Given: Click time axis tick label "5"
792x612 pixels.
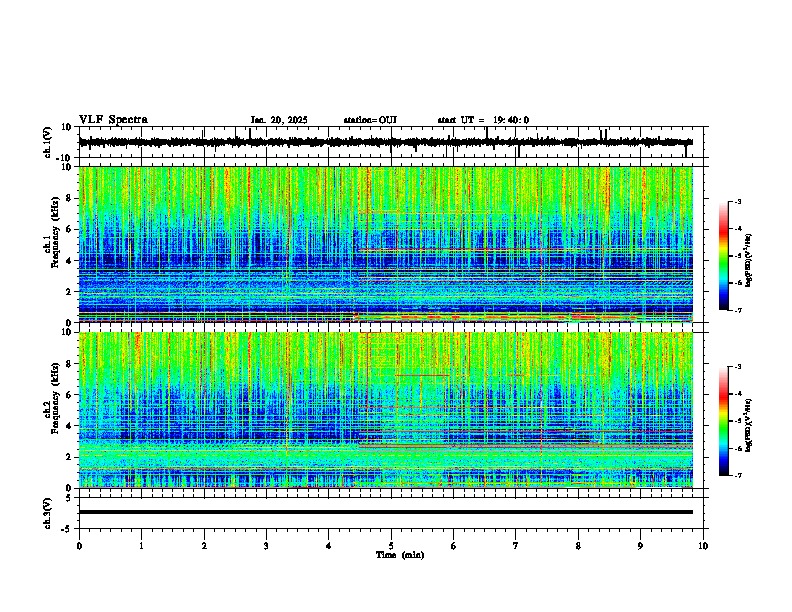Looking at the screenshot, I should pyautogui.click(x=391, y=546).
